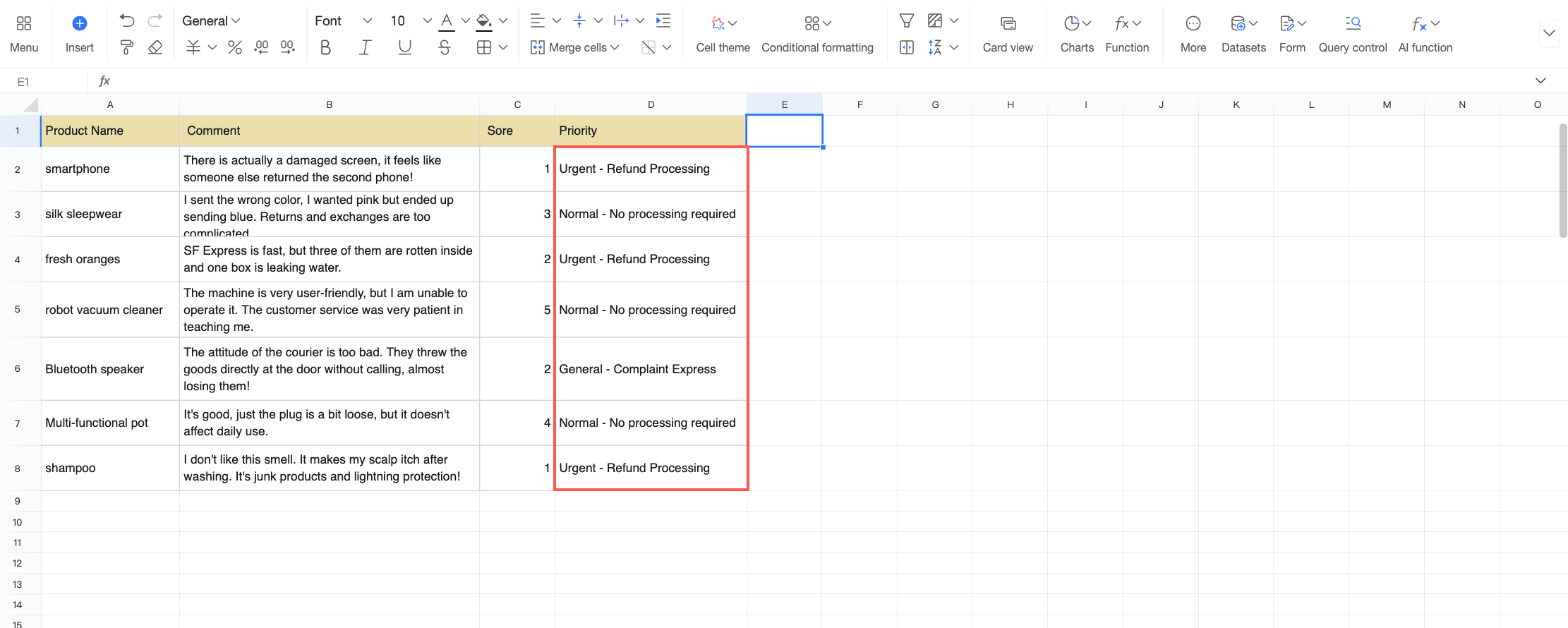The image size is (1568, 628).
Task: Toggle Bold formatting
Action: [325, 47]
